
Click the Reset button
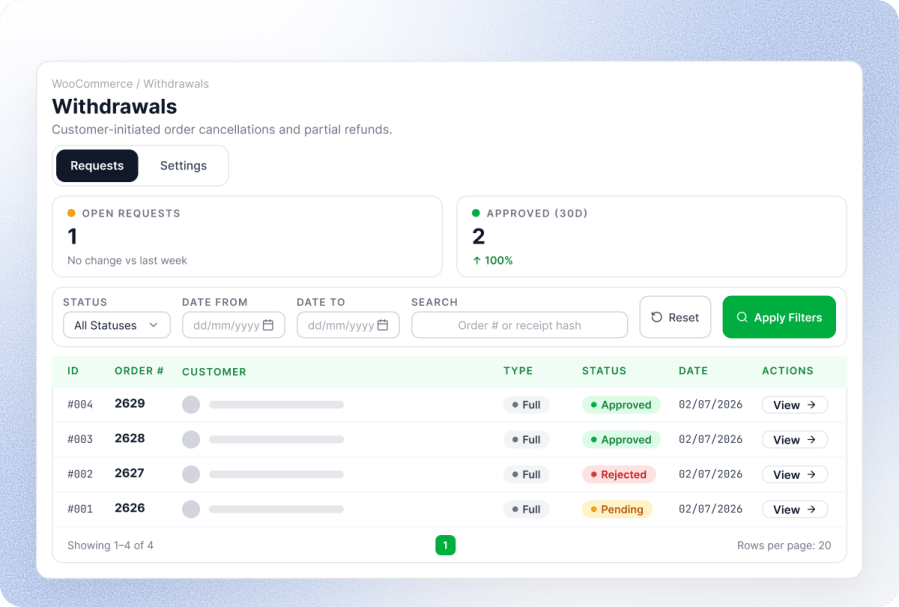[675, 317]
